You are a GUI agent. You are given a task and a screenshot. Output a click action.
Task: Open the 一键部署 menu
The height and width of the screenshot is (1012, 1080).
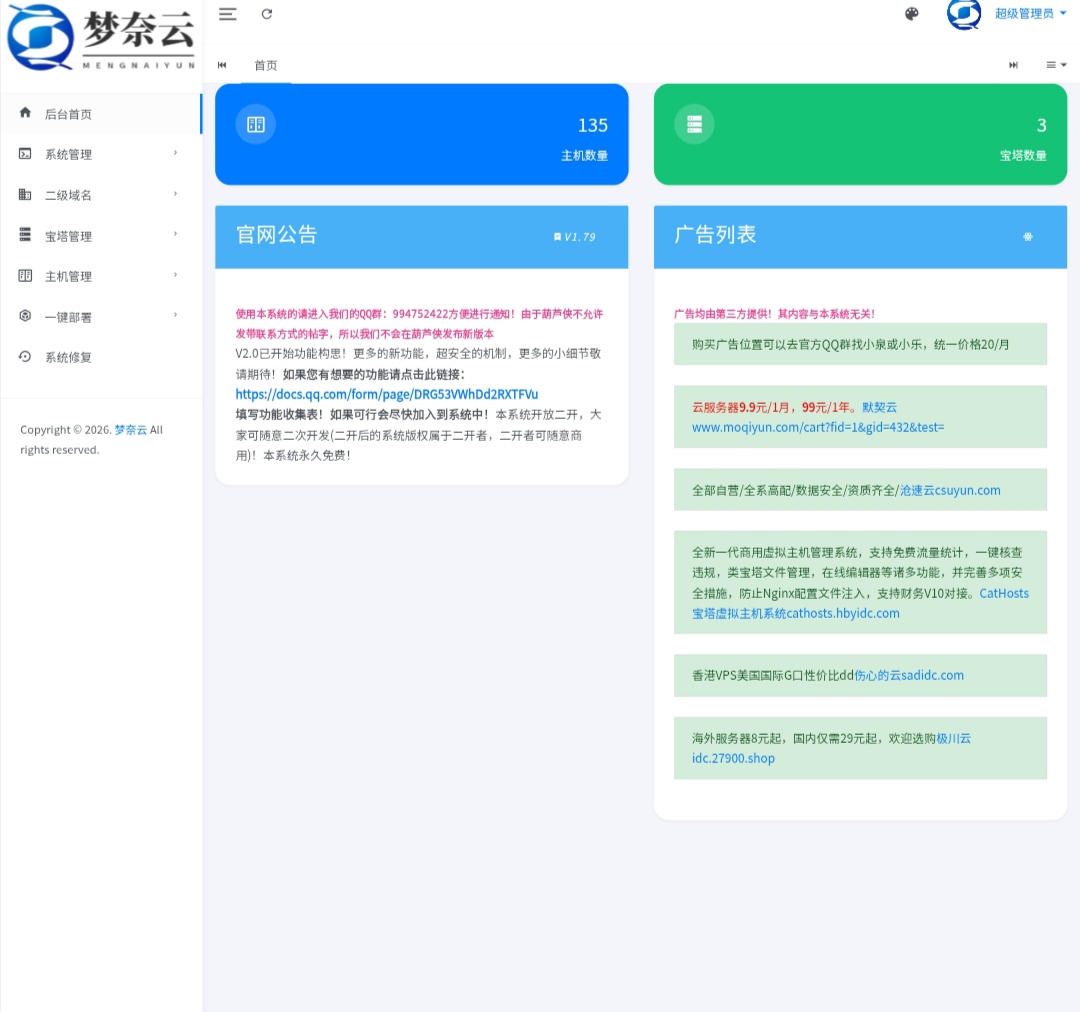(101, 317)
